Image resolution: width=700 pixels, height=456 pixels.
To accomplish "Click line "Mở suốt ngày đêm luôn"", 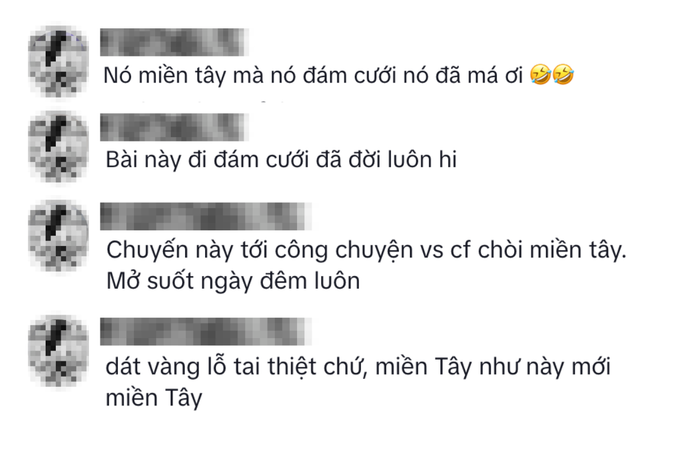I will click(x=233, y=281).
